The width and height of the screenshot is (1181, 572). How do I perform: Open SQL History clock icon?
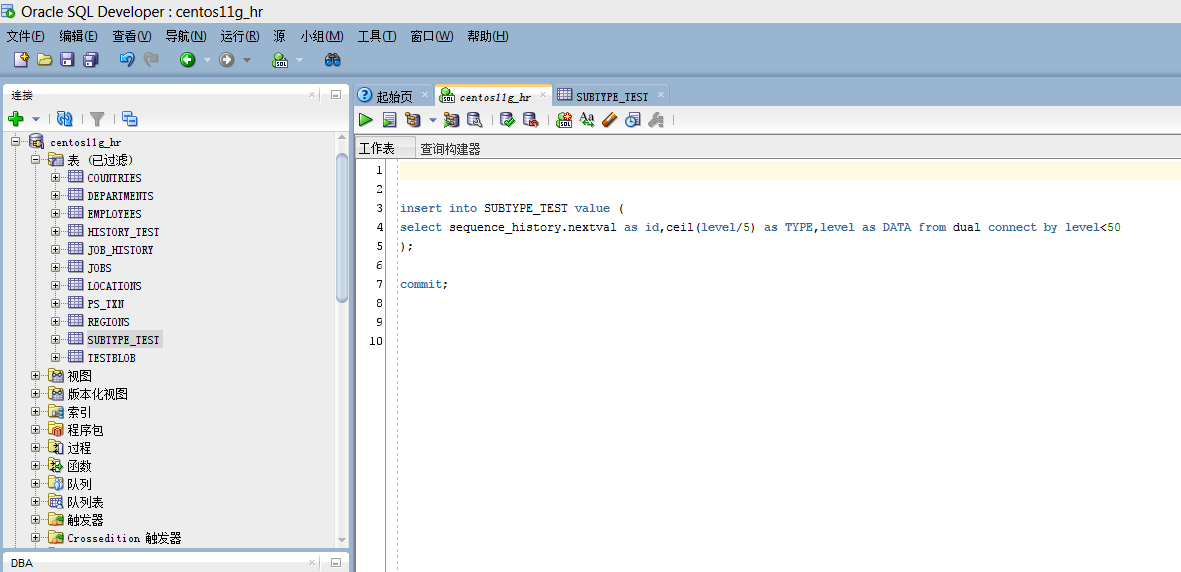point(633,119)
